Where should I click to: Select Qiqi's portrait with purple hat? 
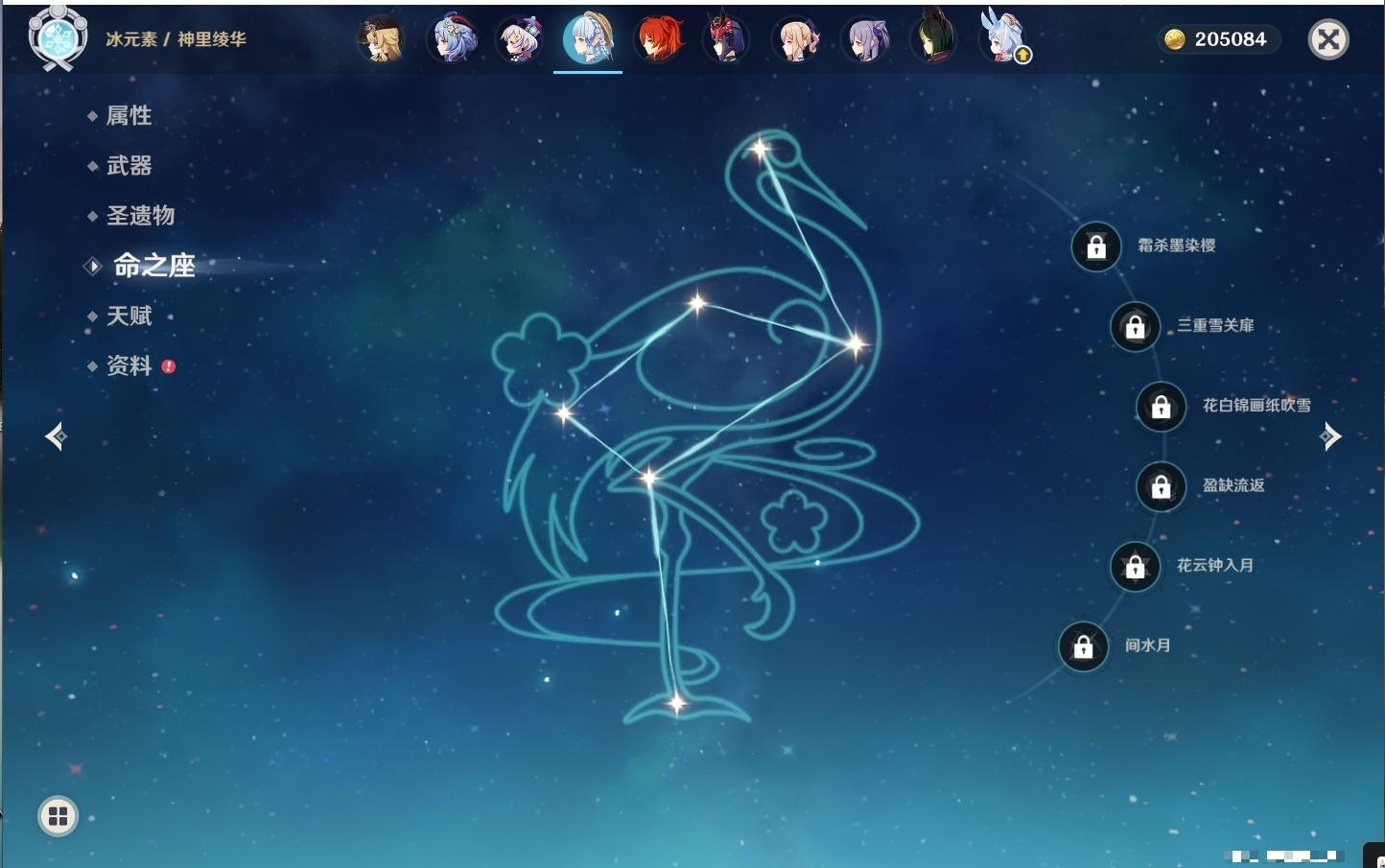click(x=520, y=39)
